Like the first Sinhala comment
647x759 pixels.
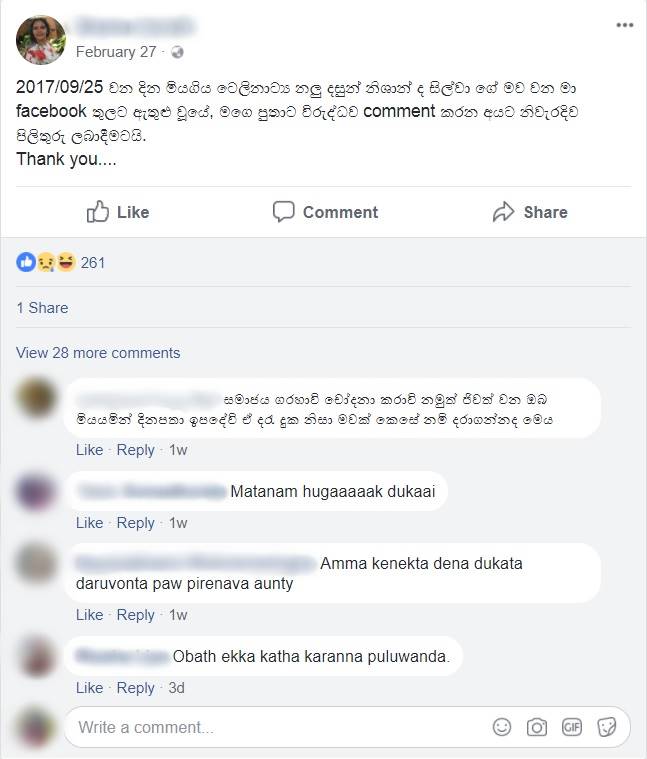[x=90, y=450]
